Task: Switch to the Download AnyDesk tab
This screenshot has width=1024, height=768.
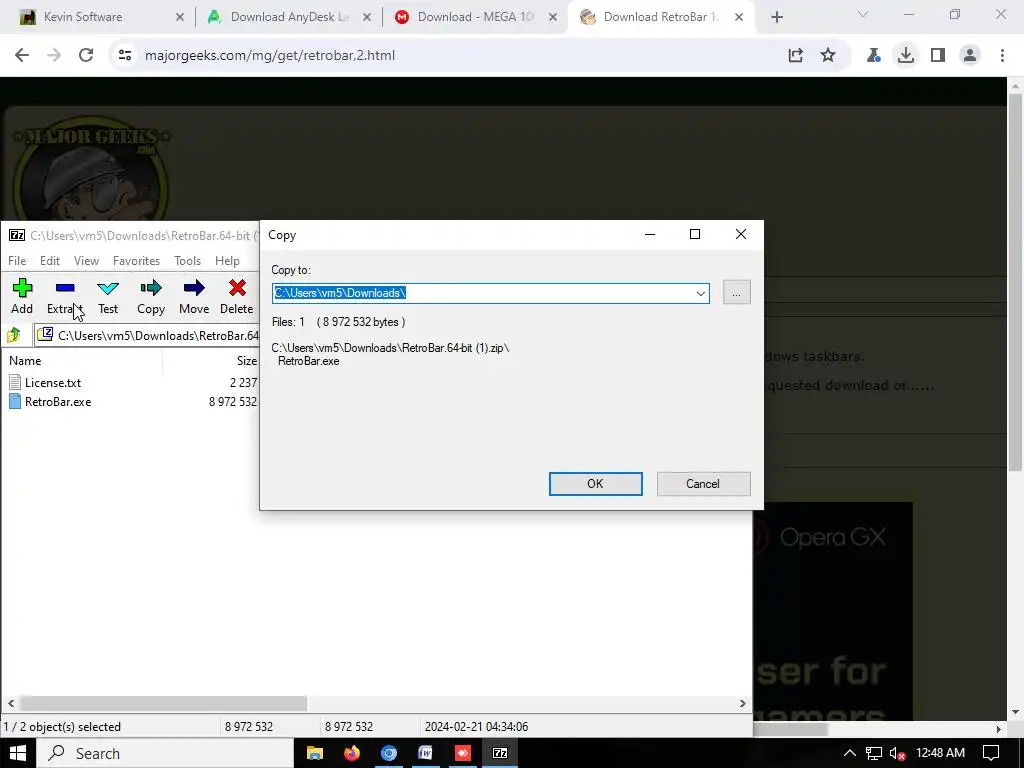Action: (x=290, y=17)
